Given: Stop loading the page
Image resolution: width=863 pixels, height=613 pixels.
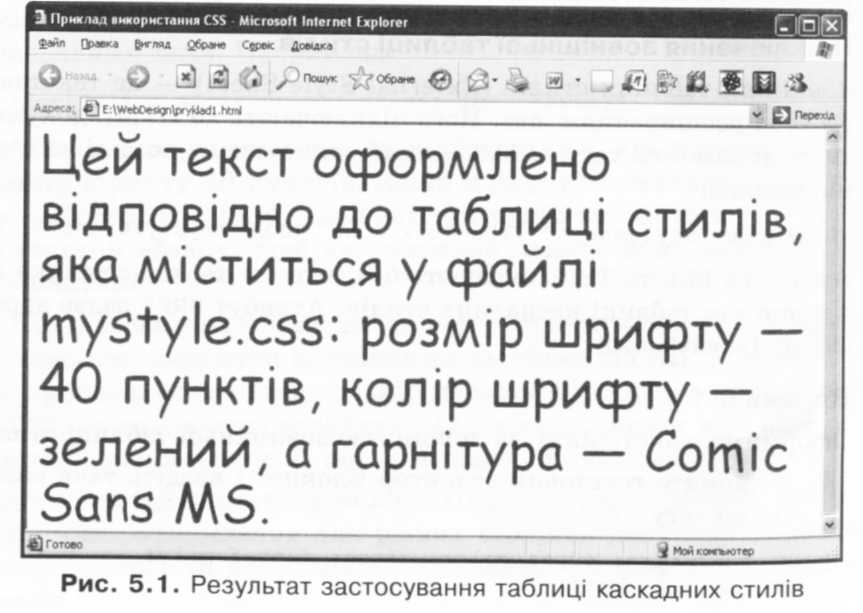Looking at the screenshot, I should [x=186, y=77].
